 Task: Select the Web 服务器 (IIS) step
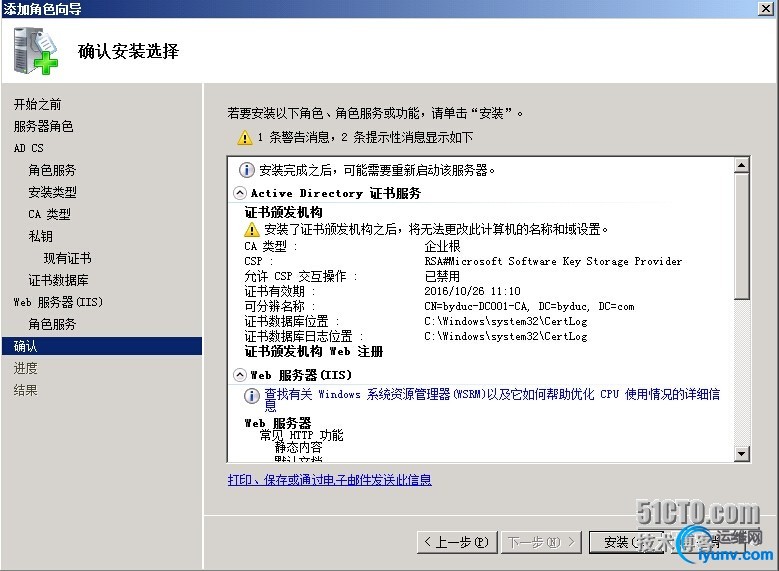pyautogui.click(x=58, y=302)
